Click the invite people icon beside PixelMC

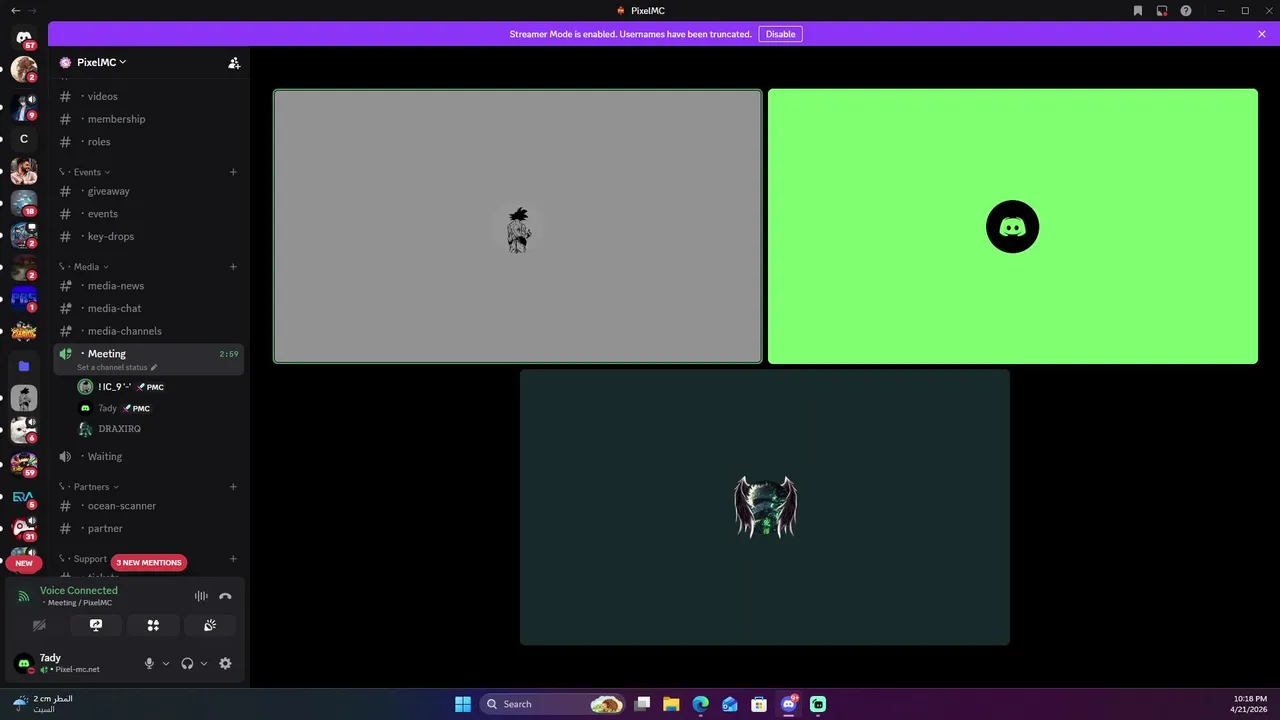[234, 62]
